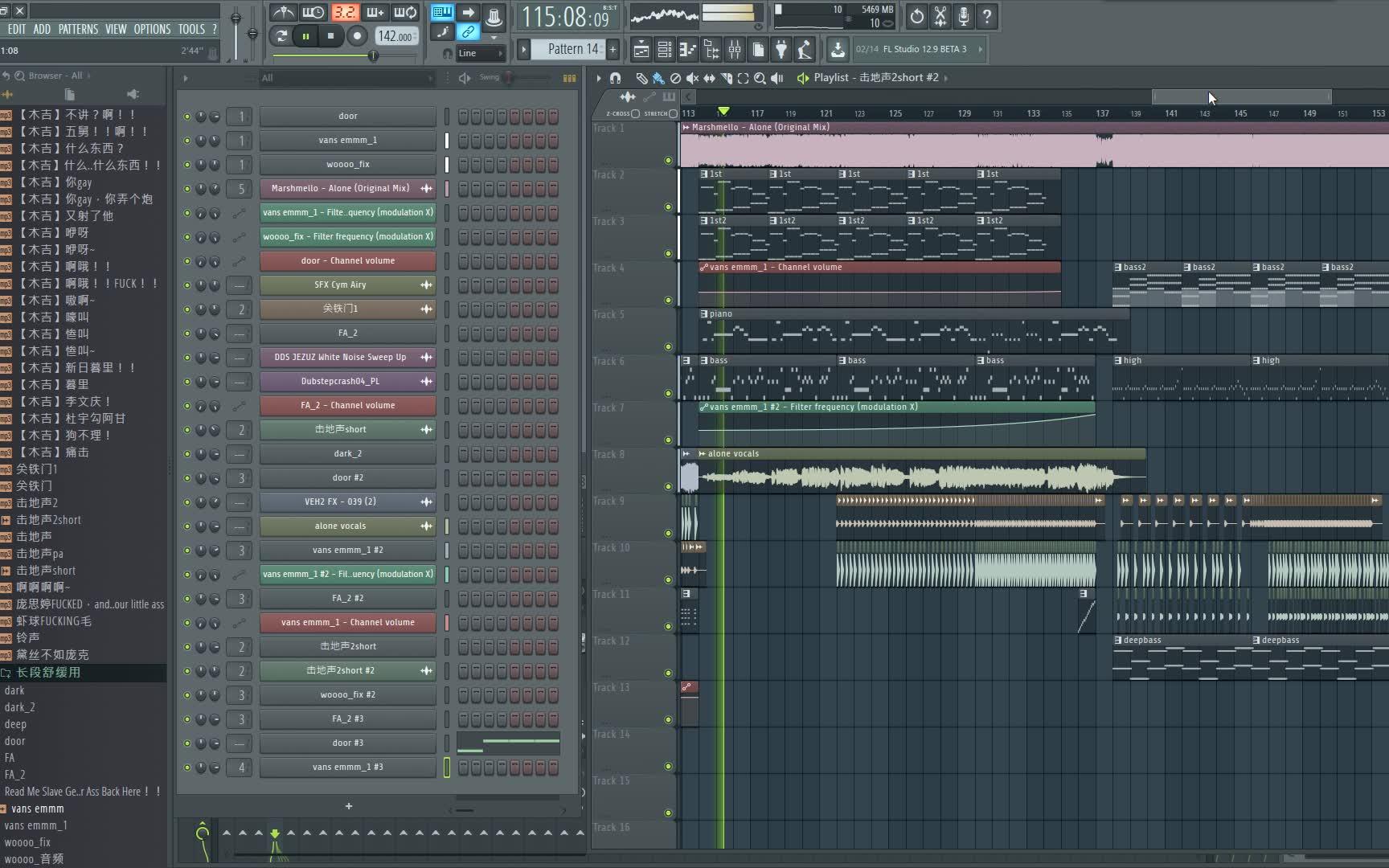1389x868 pixels.
Task: Toggle loop recording icon
Action: pyautogui.click(x=406, y=12)
